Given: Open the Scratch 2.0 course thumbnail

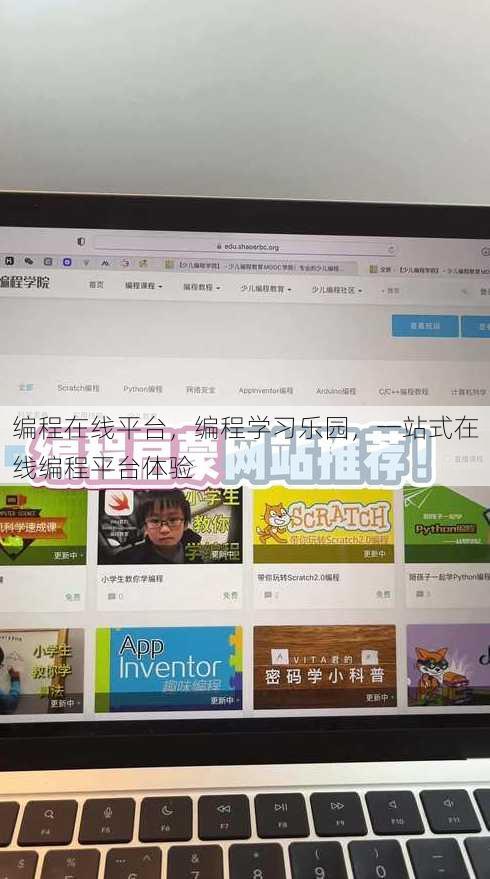Looking at the screenshot, I should coord(323,524).
